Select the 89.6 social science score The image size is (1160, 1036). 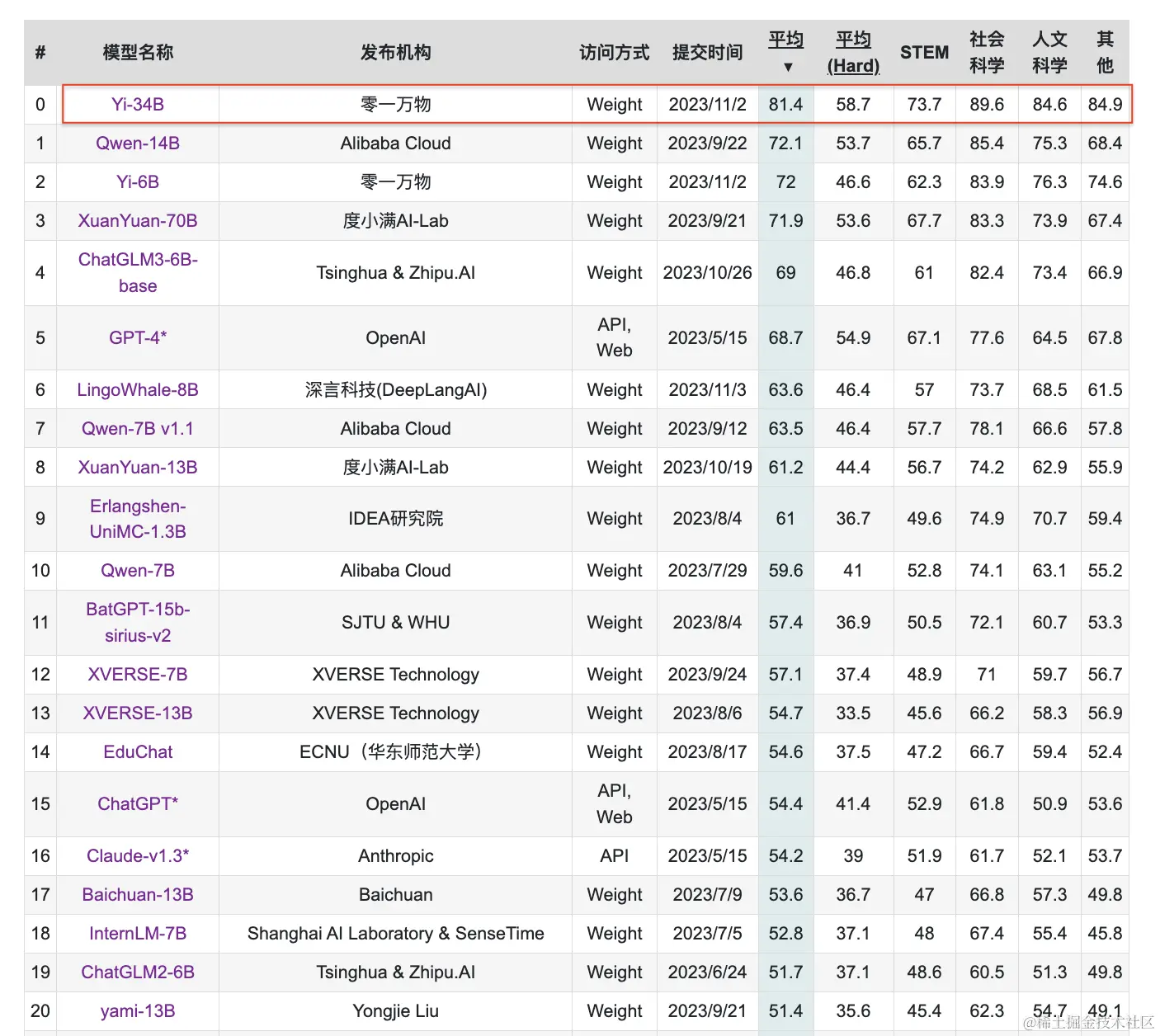click(x=987, y=105)
